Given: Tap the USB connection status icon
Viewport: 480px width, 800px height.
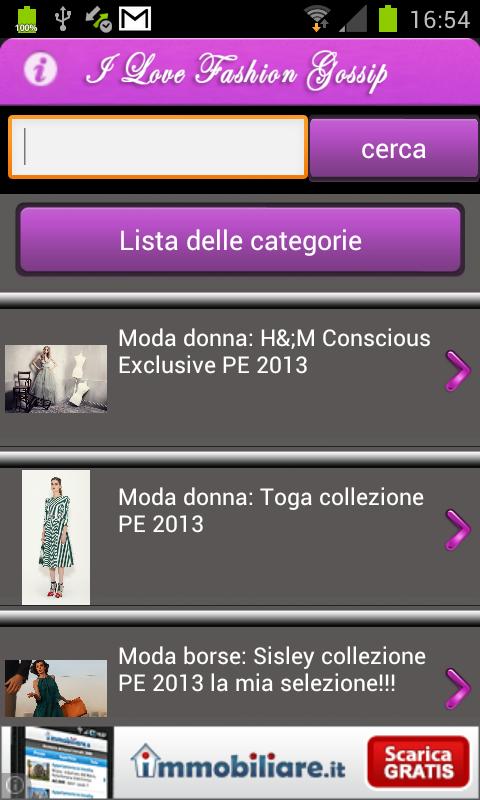Looking at the screenshot, I should pos(63,19).
